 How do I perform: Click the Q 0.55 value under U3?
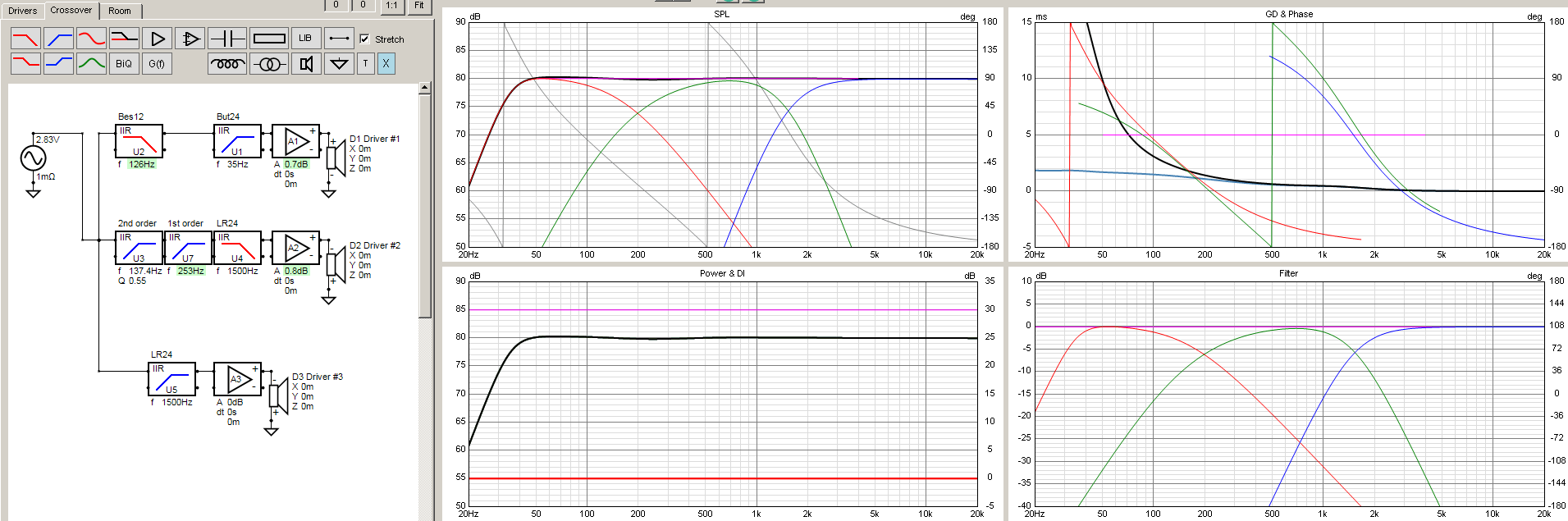click(132, 281)
